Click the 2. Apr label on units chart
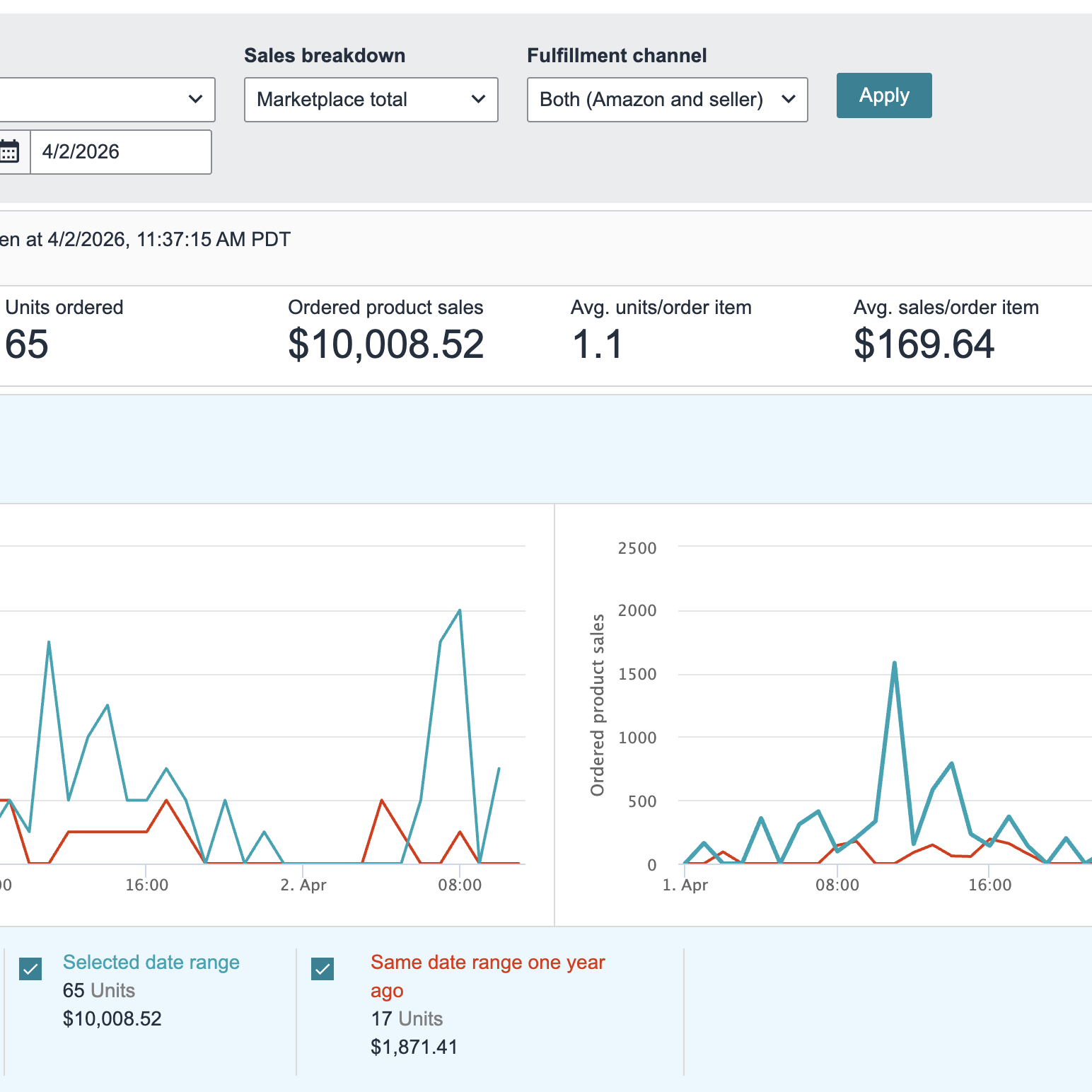 point(303,885)
